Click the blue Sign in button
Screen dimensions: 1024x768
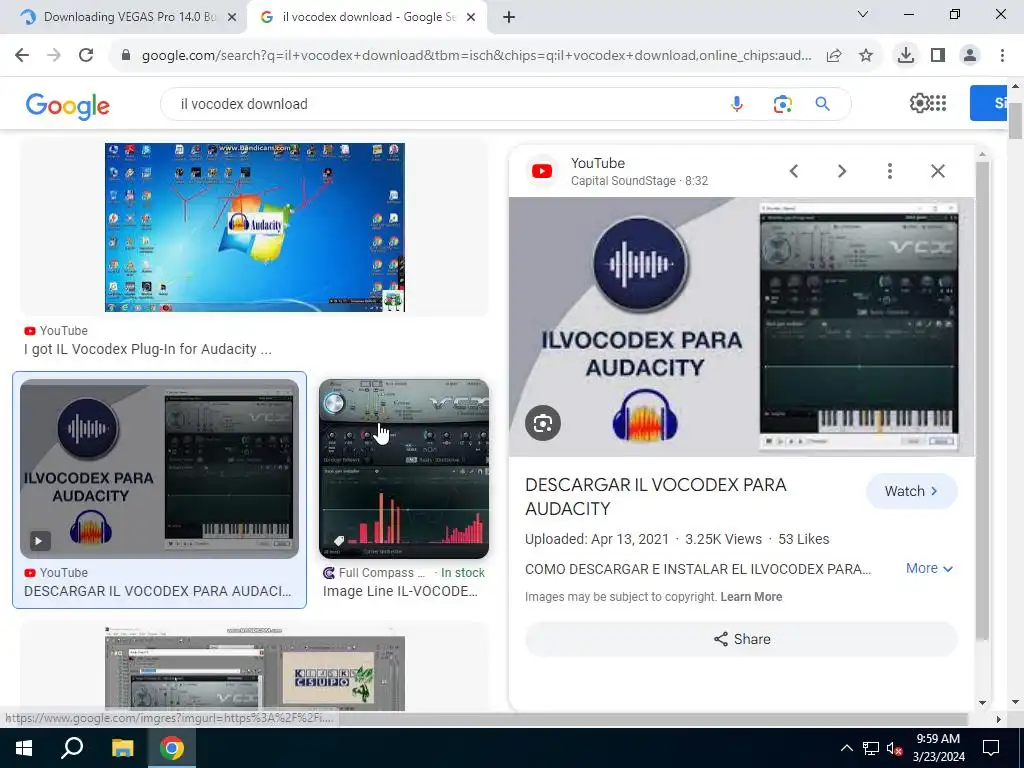point(988,103)
